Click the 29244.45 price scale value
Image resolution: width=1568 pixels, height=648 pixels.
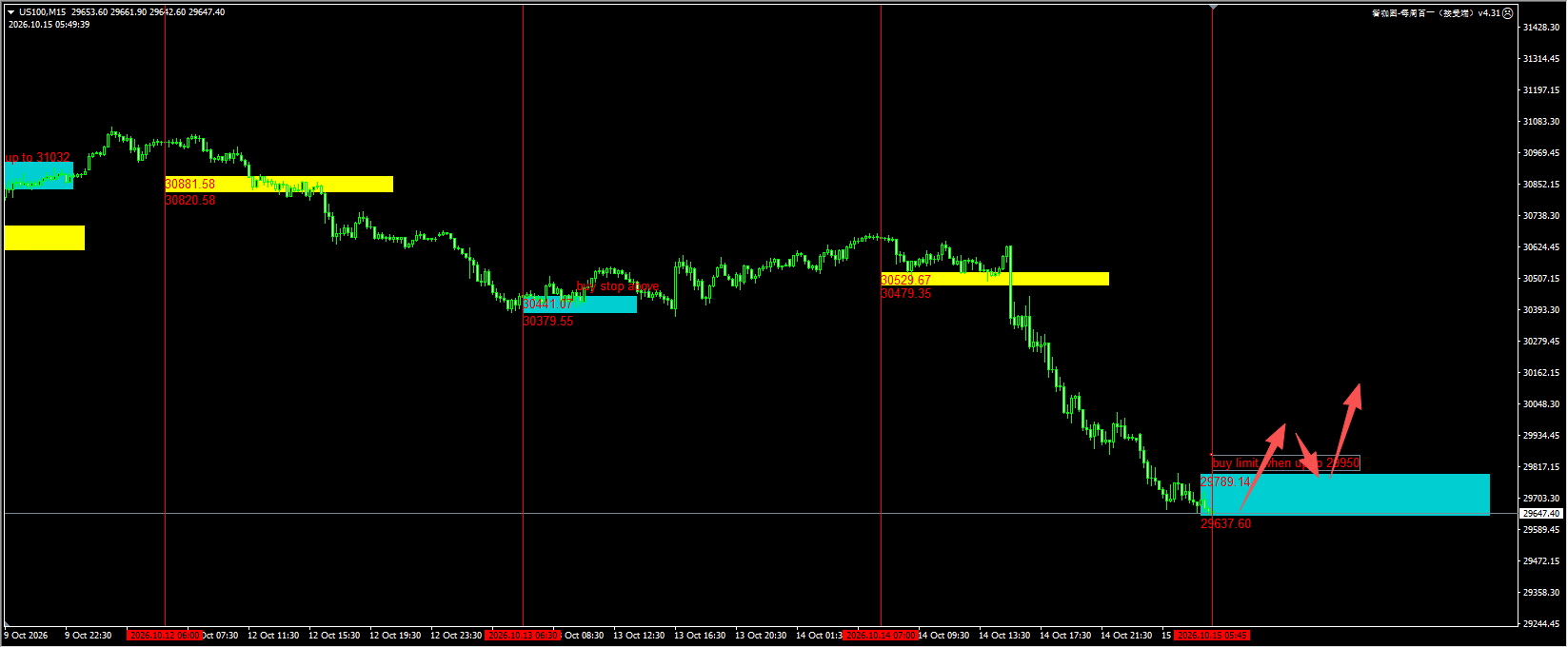tap(1541, 624)
